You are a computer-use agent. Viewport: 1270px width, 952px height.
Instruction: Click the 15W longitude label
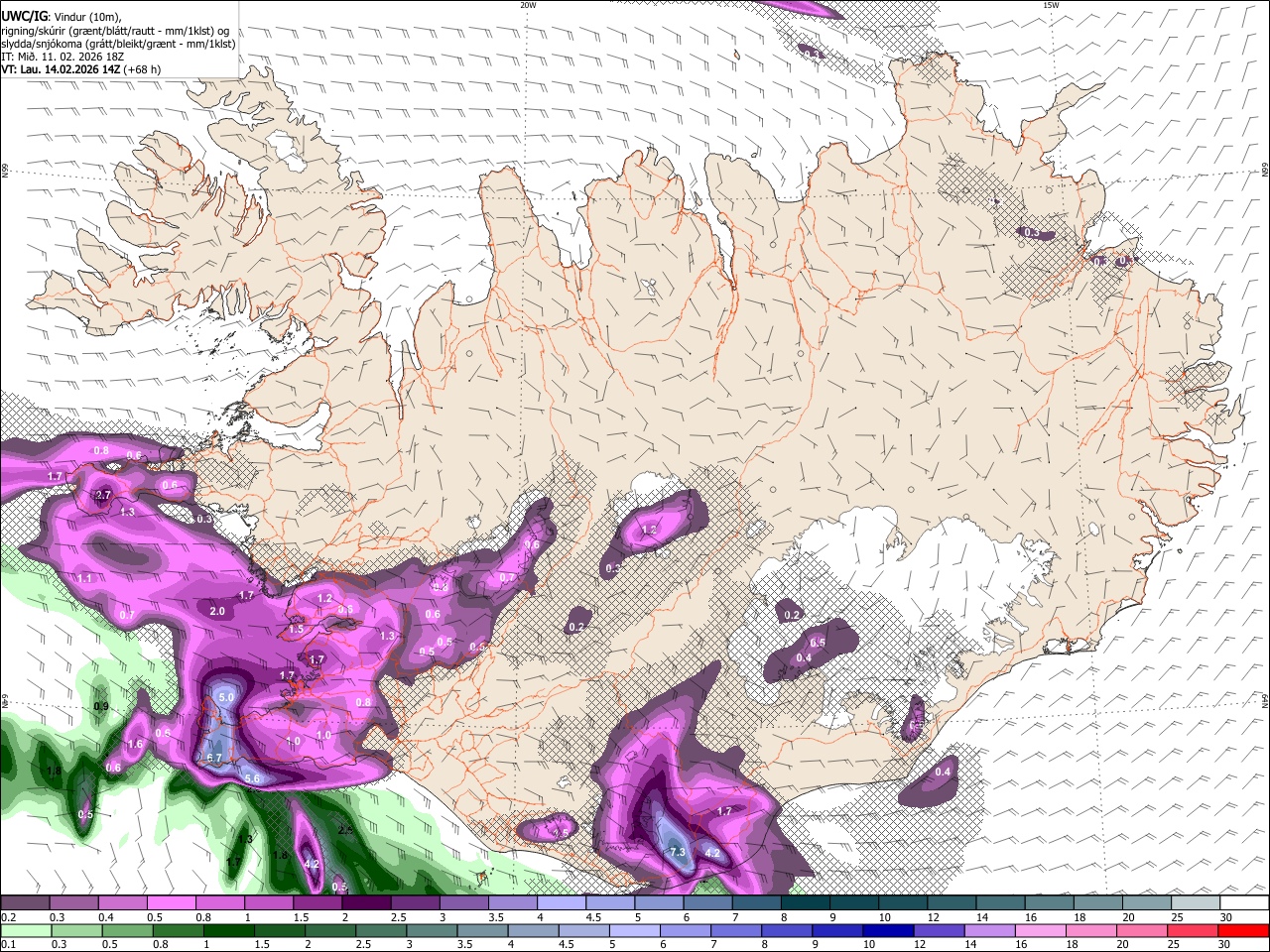click(x=1051, y=5)
